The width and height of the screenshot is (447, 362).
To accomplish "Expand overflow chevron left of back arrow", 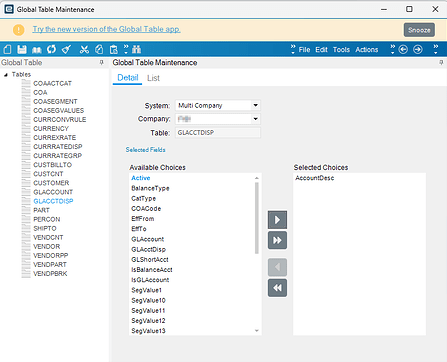I will point(393,49).
